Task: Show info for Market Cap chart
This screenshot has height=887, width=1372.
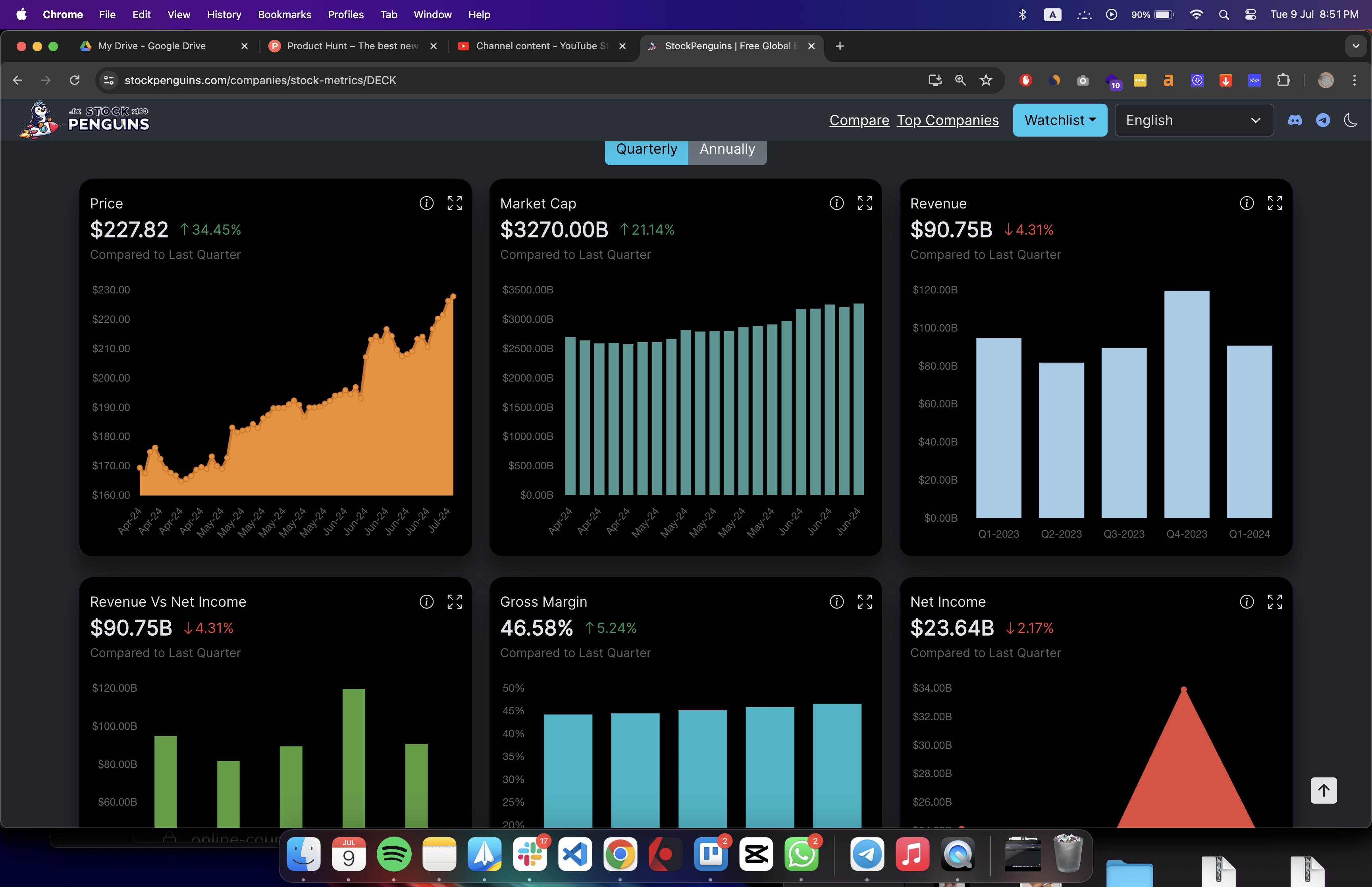Action: pos(836,203)
